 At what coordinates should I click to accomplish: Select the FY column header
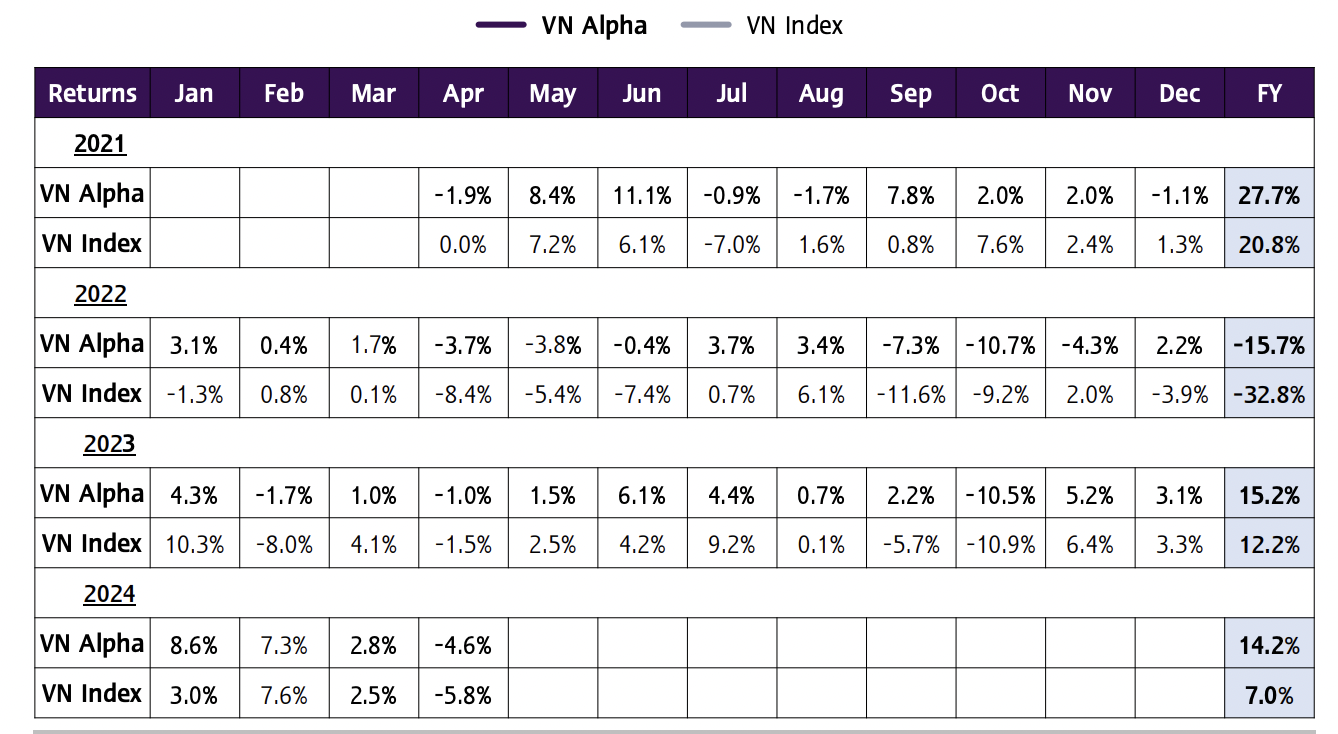tap(1269, 94)
